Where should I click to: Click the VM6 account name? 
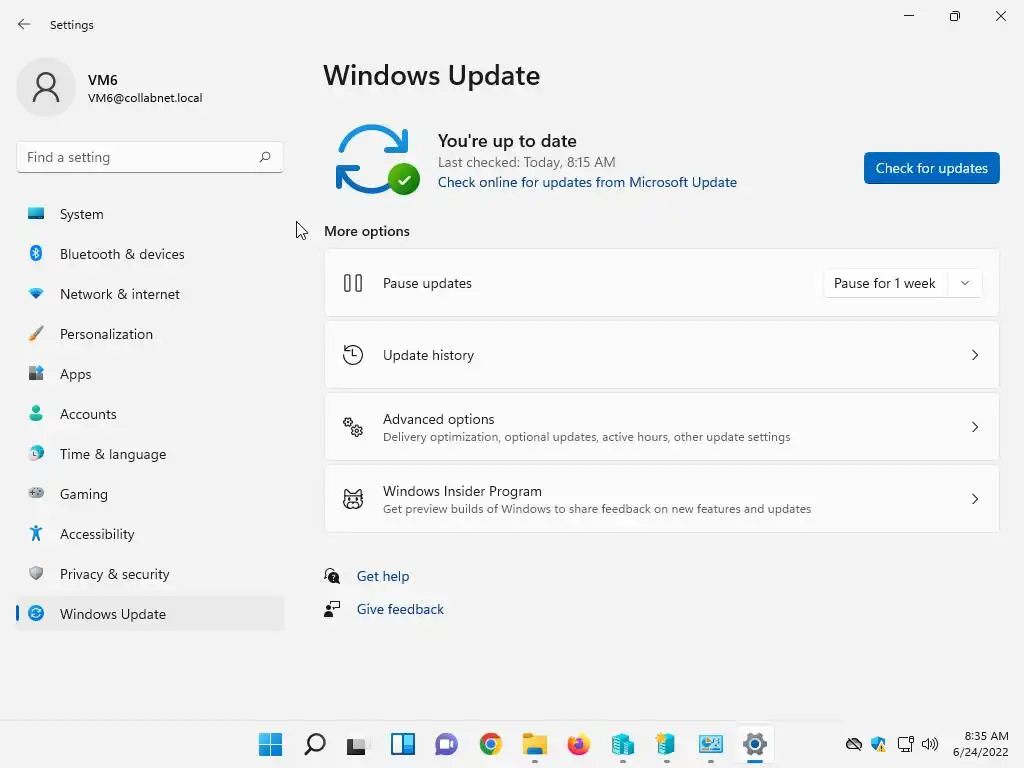(x=103, y=80)
